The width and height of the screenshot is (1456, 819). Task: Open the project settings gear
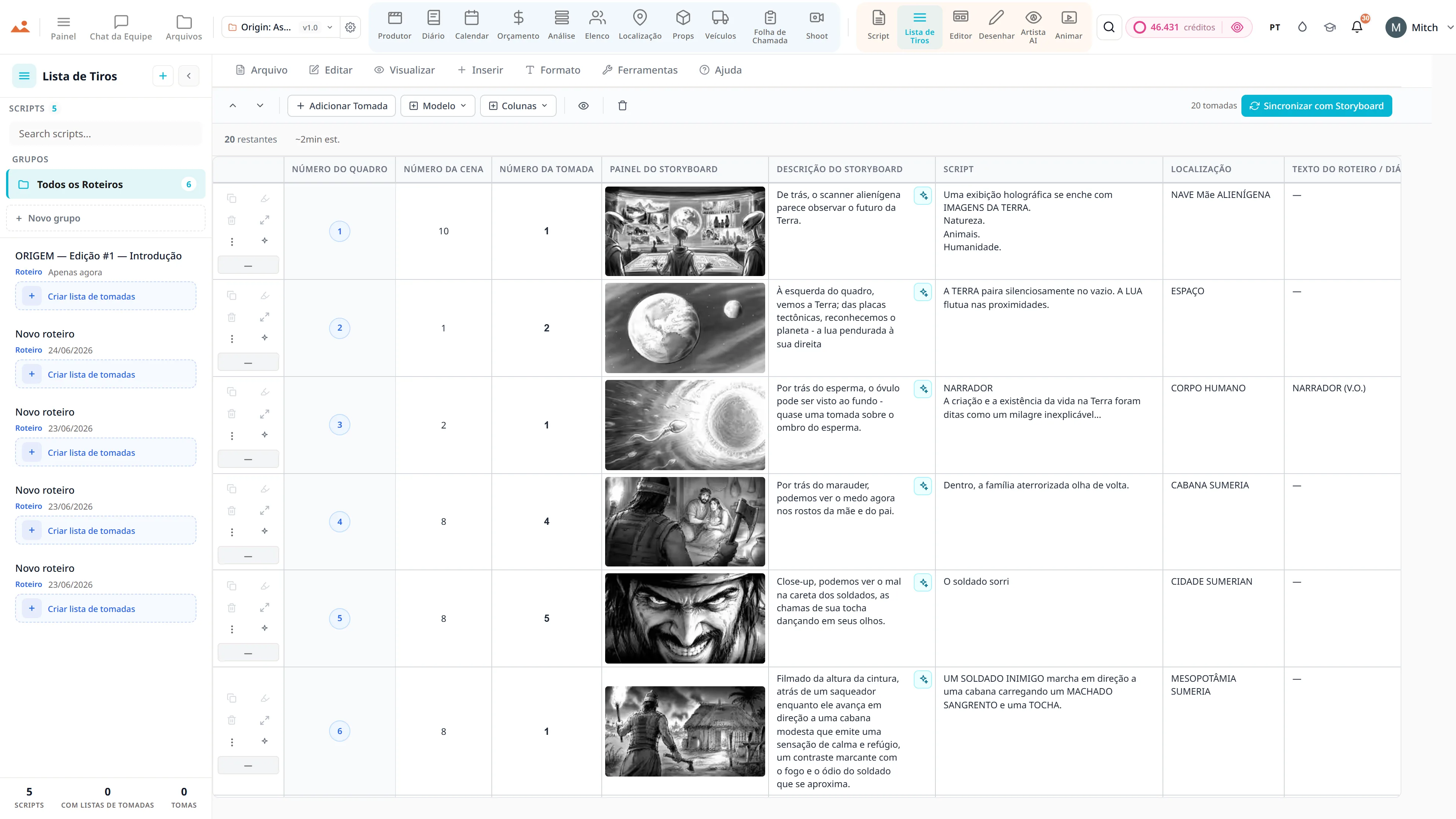tap(350, 27)
